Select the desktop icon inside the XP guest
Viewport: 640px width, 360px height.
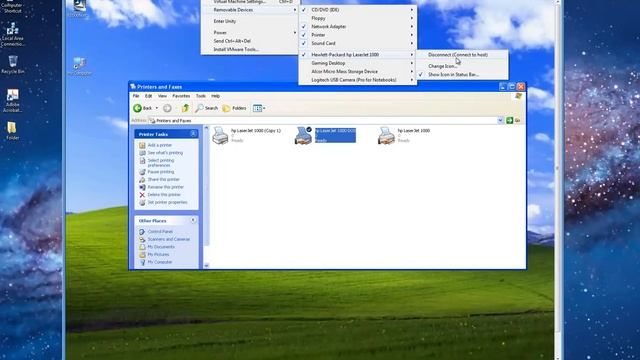point(79,66)
